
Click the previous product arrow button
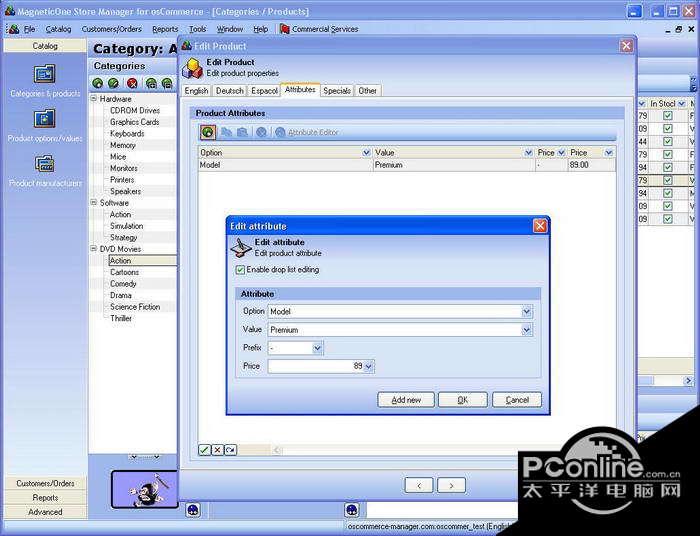[419, 486]
